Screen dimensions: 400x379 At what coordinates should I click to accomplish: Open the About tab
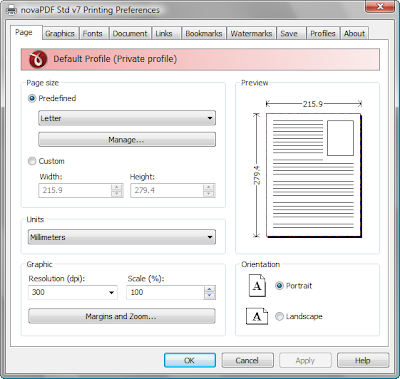coord(355,33)
